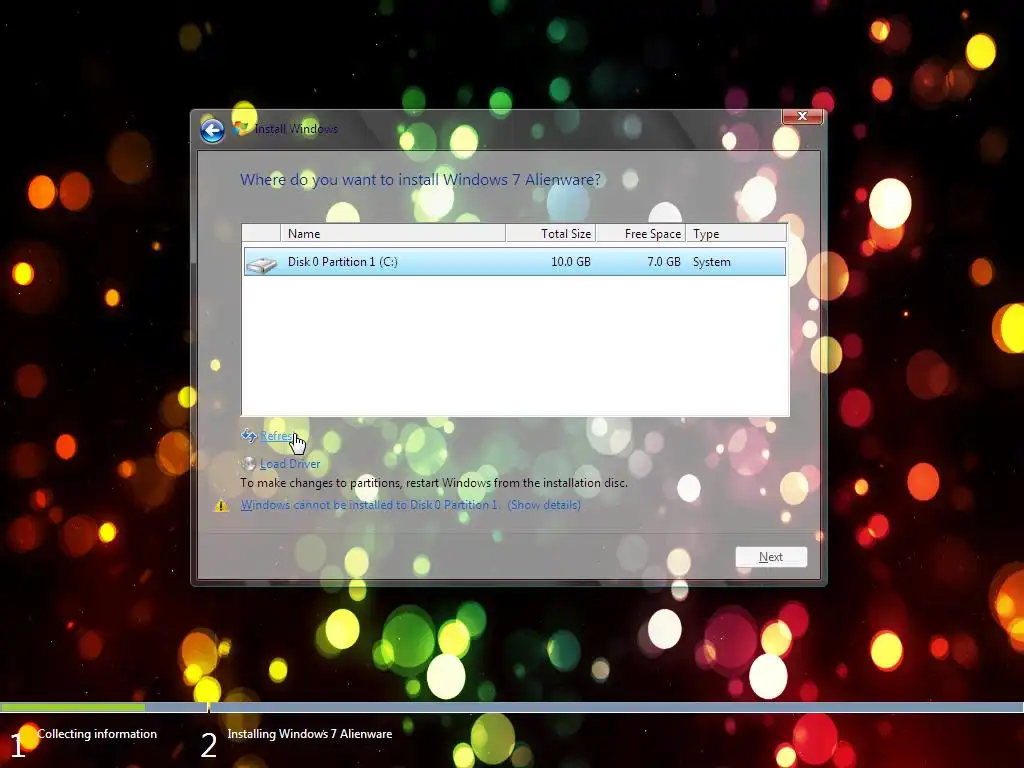Image resolution: width=1024 pixels, height=768 pixels.
Task: Click the Windows flag icon beside Install Windows
Action: point(242,128)
